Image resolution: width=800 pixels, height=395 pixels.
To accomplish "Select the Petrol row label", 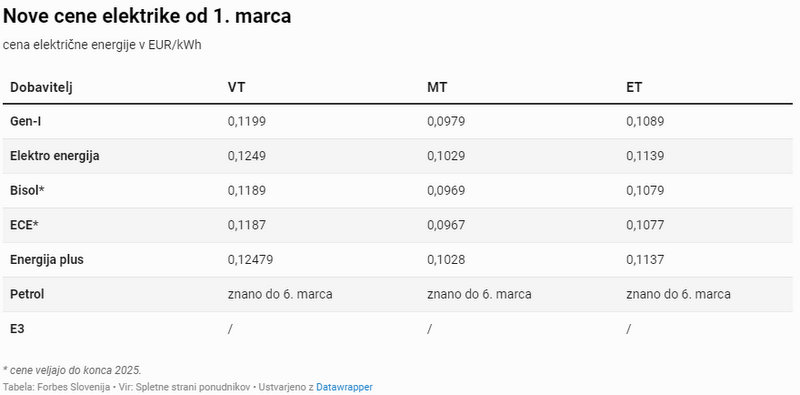I will click(27, 294).
